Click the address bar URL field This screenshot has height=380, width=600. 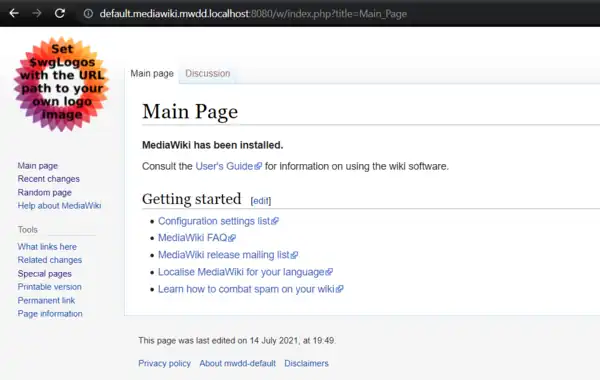click(x=253, y=14)
